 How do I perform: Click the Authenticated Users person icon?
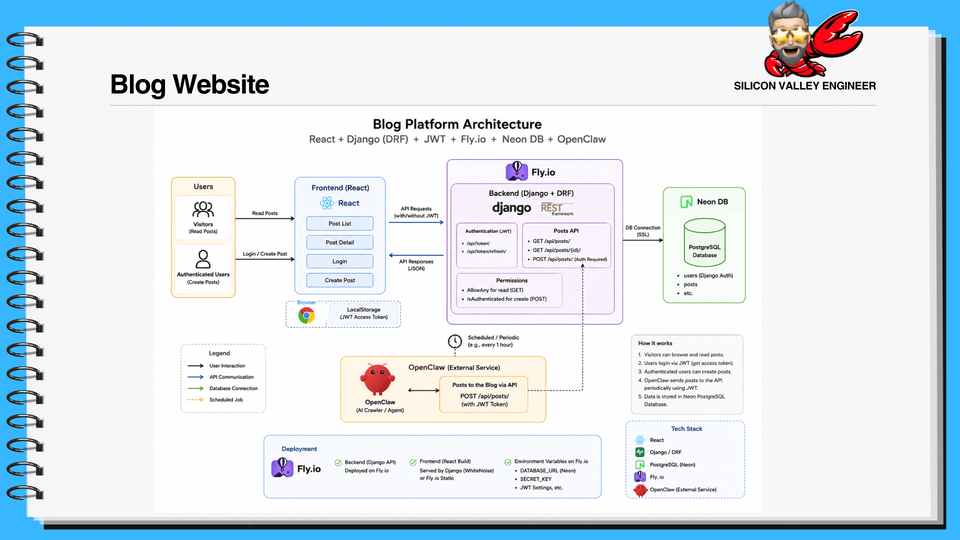pos(203,259)
